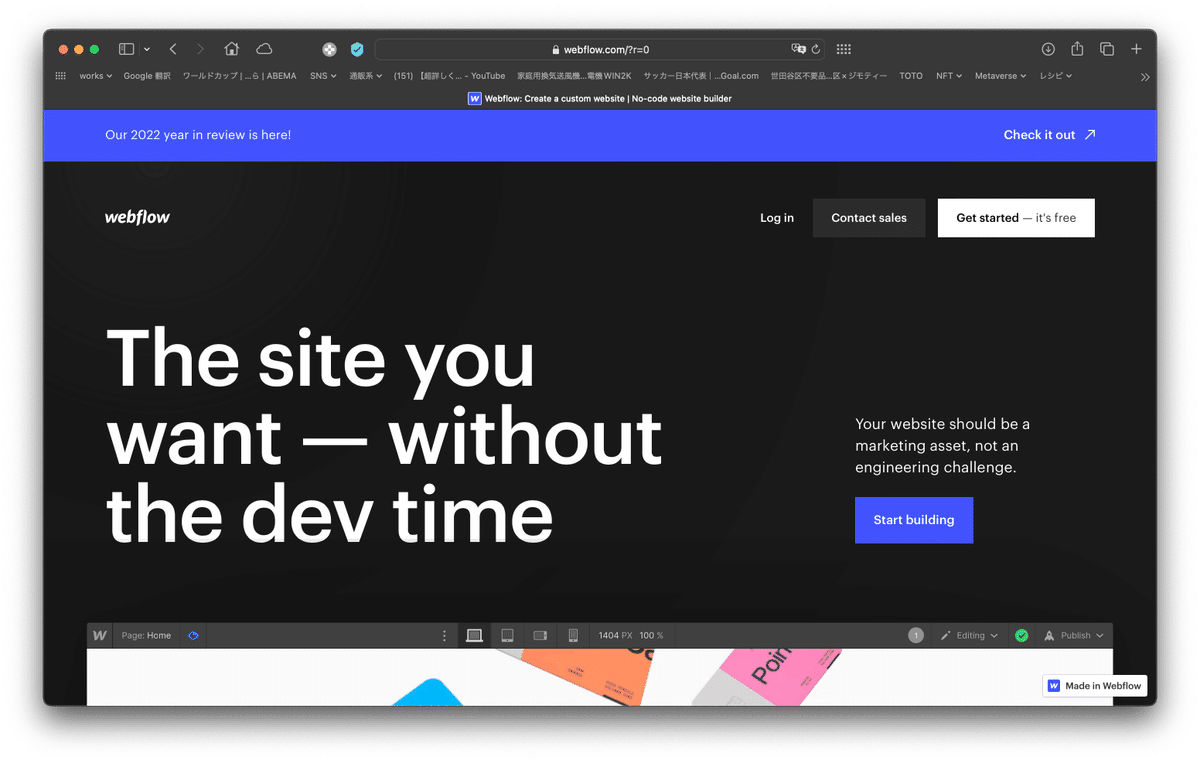
Task: Expand the Metaverse bookmark folder
Action: point(1000,76)
